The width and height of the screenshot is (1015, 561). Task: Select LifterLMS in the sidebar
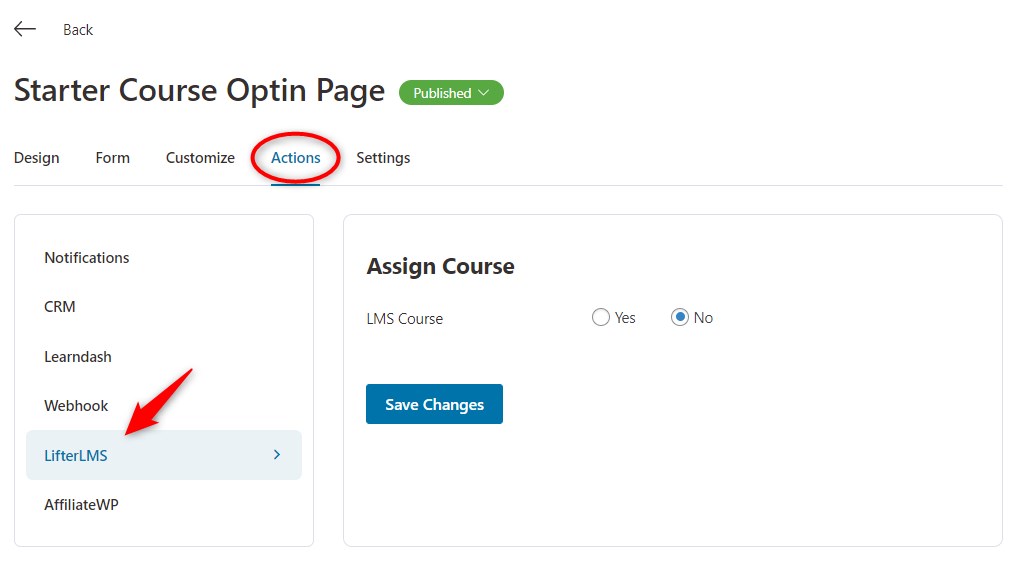(x=164, y=455)
